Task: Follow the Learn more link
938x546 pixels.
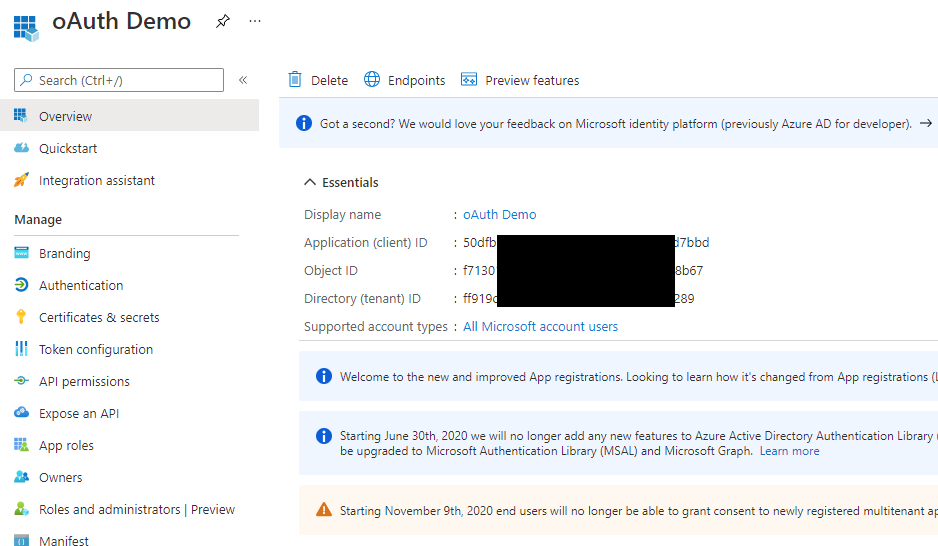Action: 789,452
